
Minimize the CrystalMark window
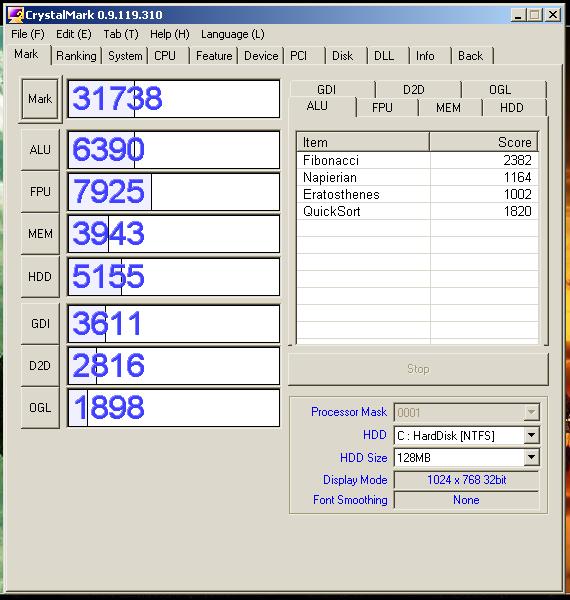pos(518,15)
